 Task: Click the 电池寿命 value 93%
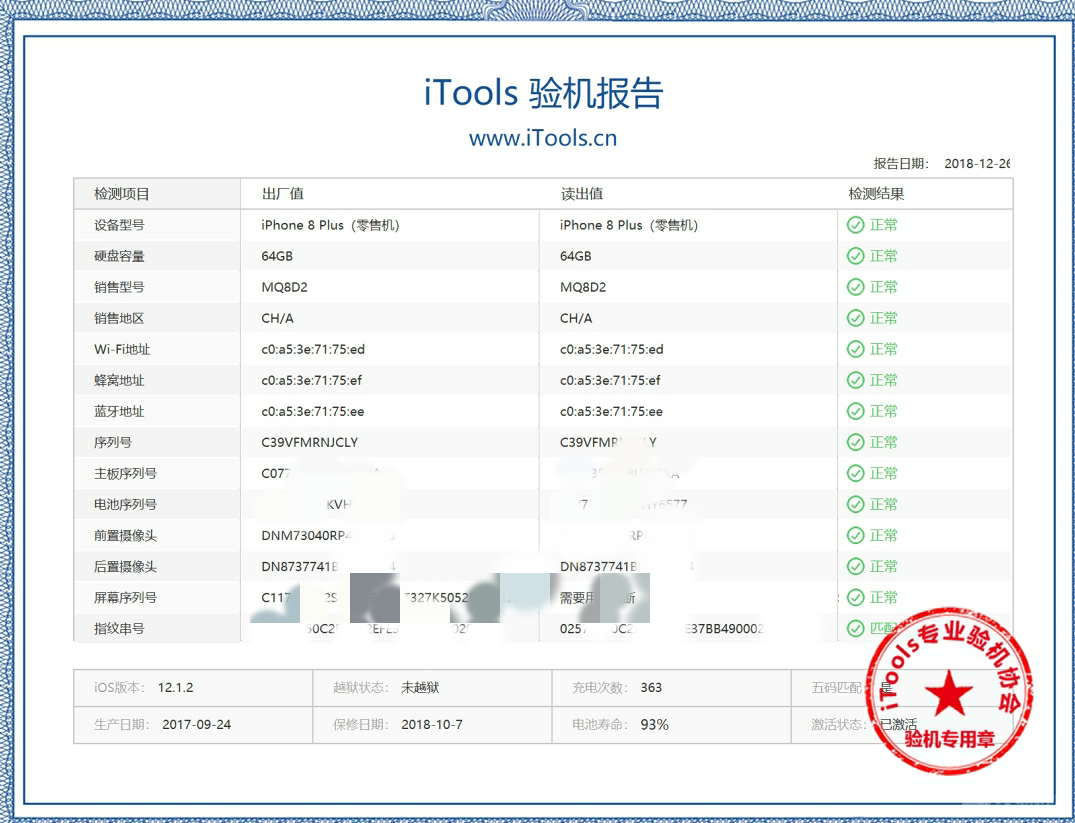tap(655, 724)
